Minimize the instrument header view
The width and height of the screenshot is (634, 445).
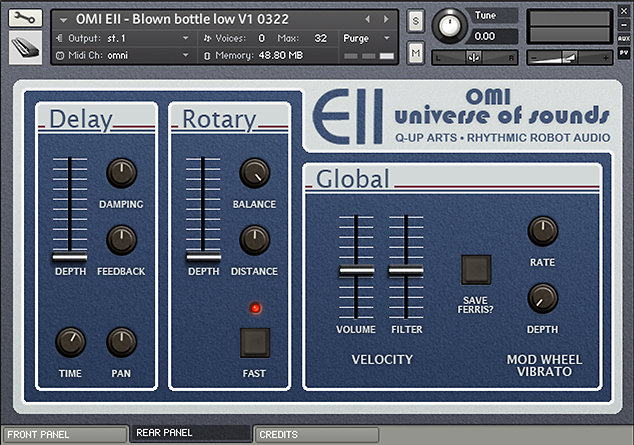click(624, 25)
